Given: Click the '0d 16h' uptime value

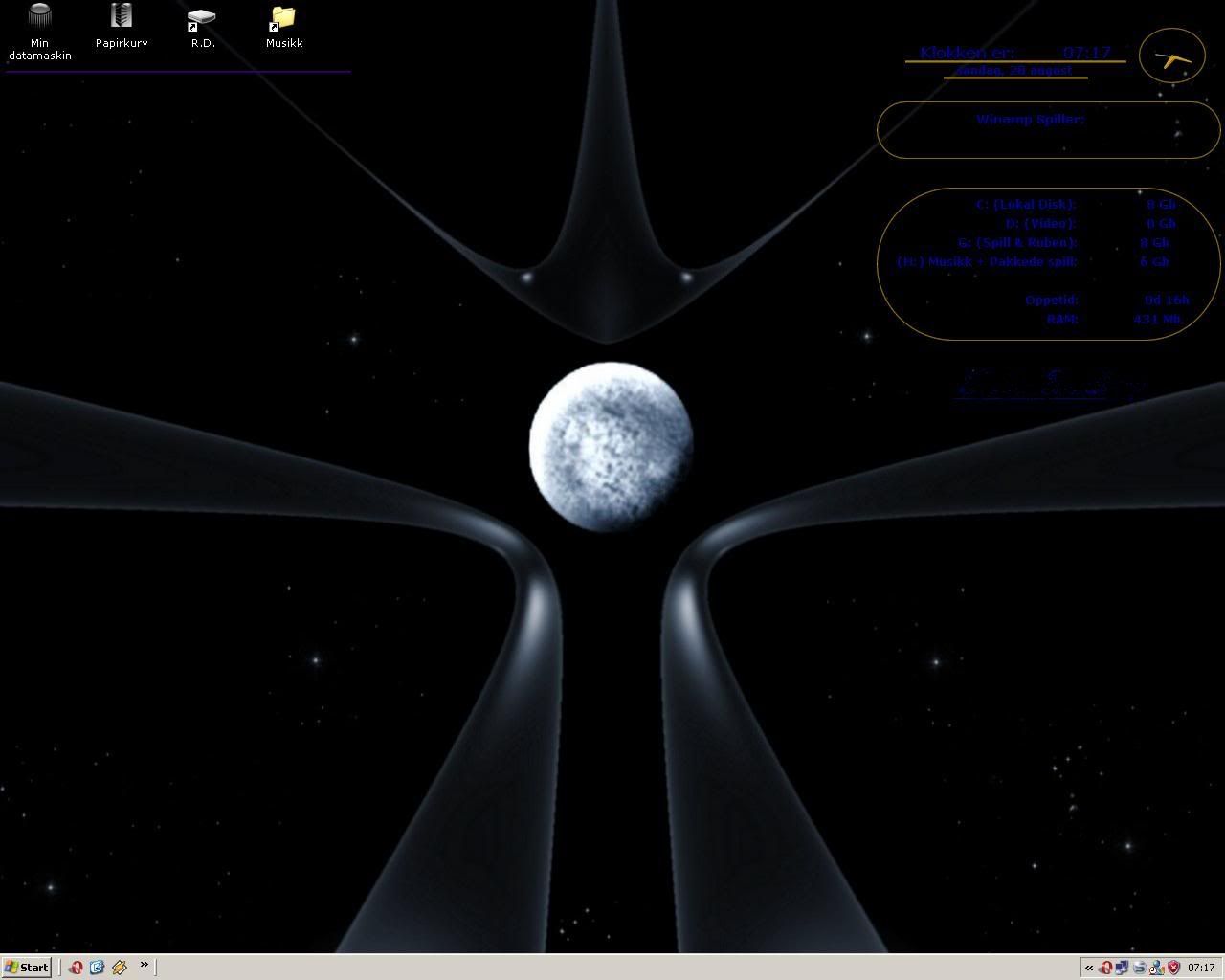Looking at the screenshot, I should click(1167, 300).
